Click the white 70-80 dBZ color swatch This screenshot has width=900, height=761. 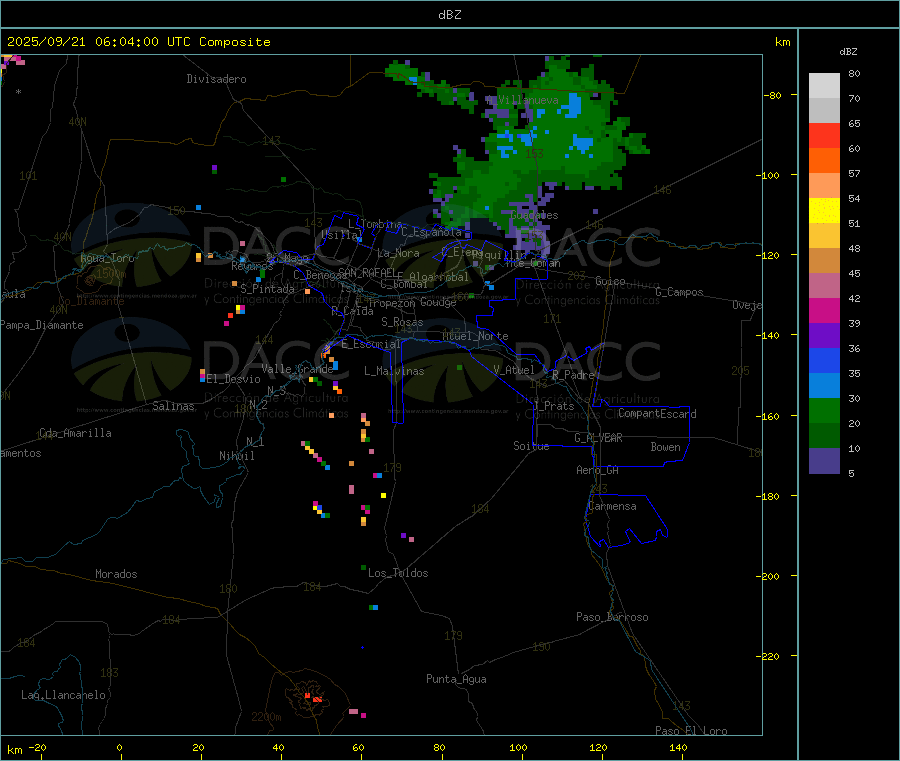[824, 86]
